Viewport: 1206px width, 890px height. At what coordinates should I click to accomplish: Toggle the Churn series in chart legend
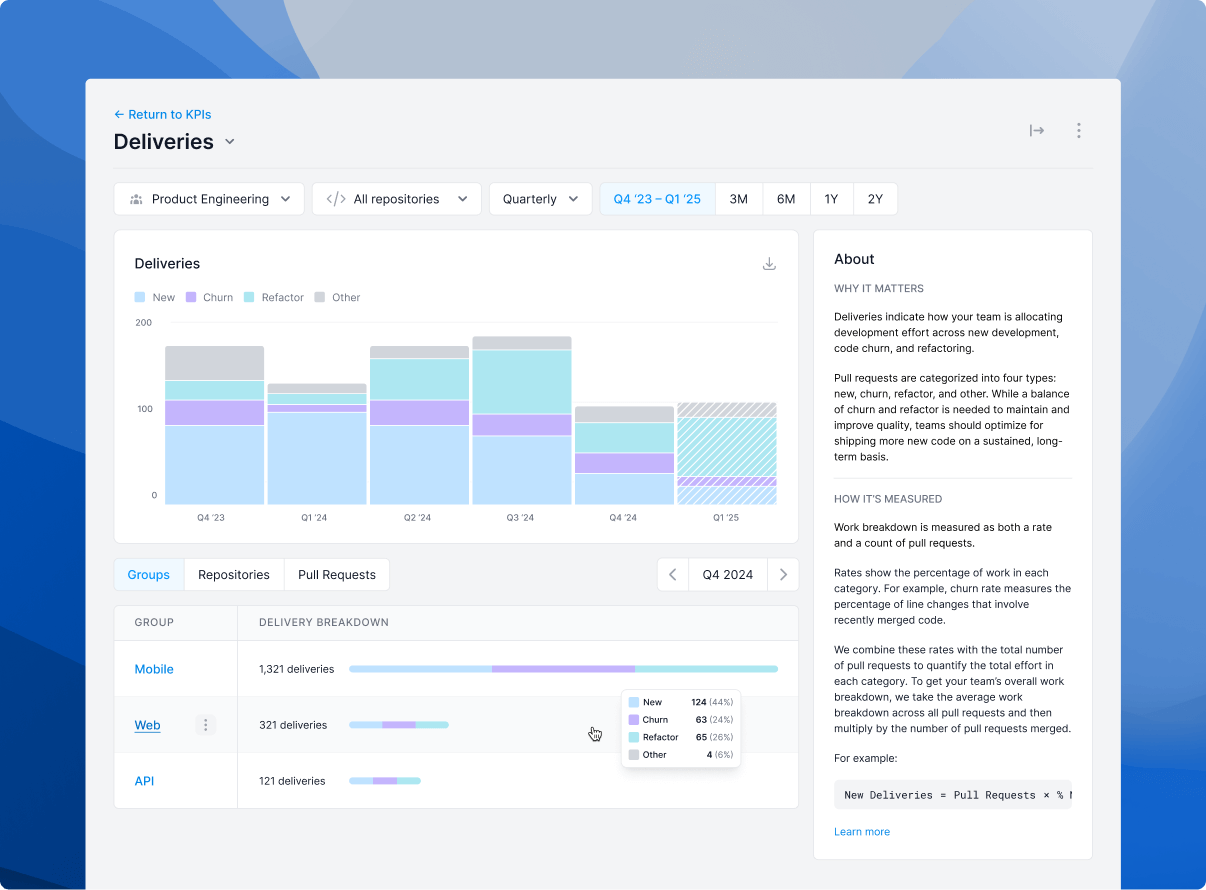209,297
